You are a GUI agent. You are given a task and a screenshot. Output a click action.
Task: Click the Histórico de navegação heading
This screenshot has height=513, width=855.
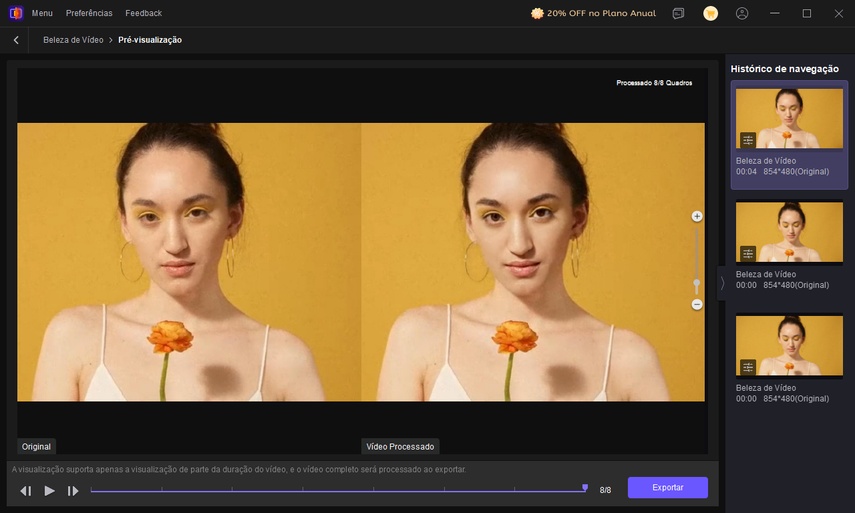(x=784, y=69)
